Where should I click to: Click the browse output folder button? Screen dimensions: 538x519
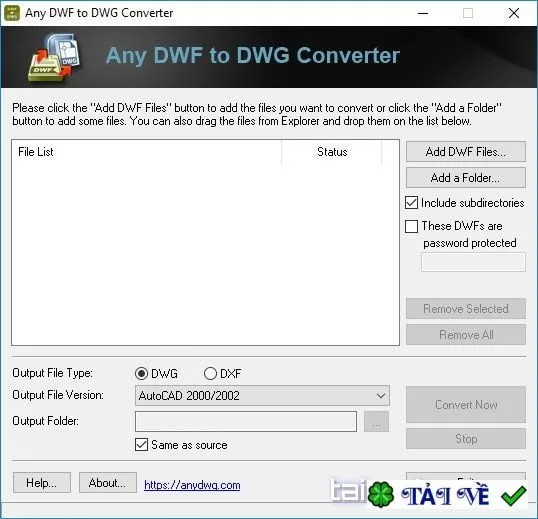pos(376,422)
